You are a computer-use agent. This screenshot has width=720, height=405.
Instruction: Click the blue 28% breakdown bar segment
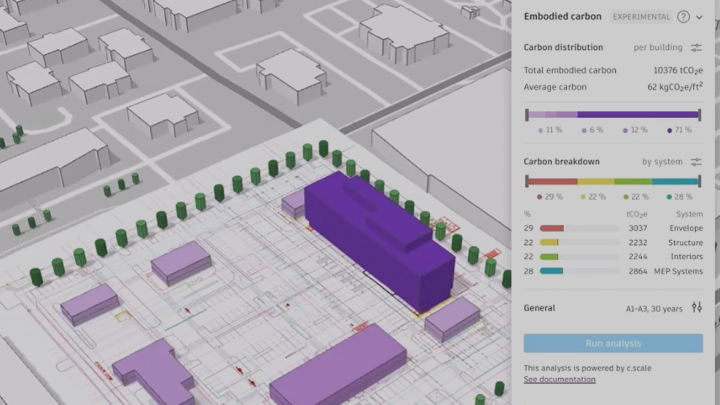tap(675, 181)
